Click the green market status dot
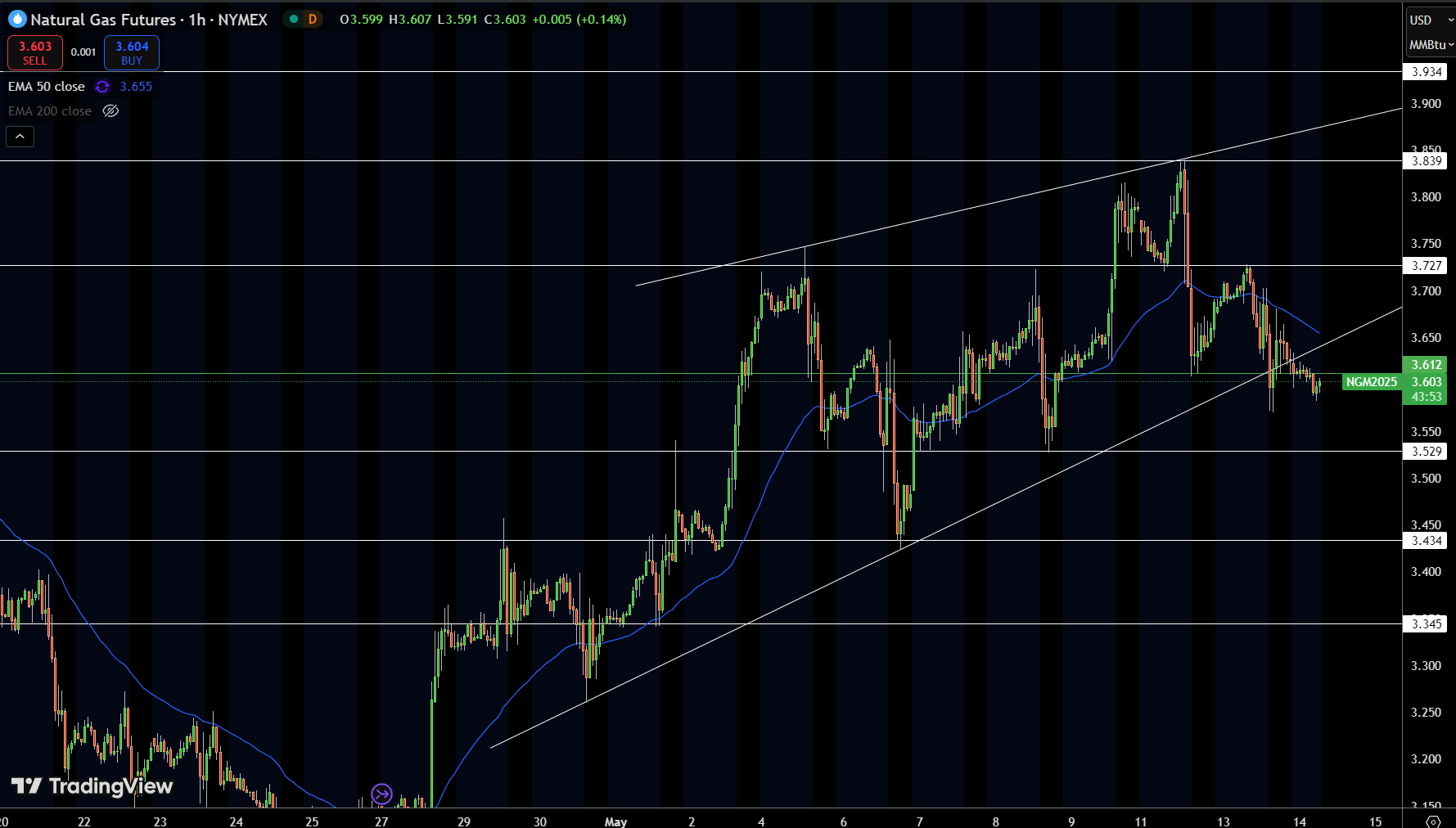This screenshot has width=1456, height=828. [x=294, y=19]
